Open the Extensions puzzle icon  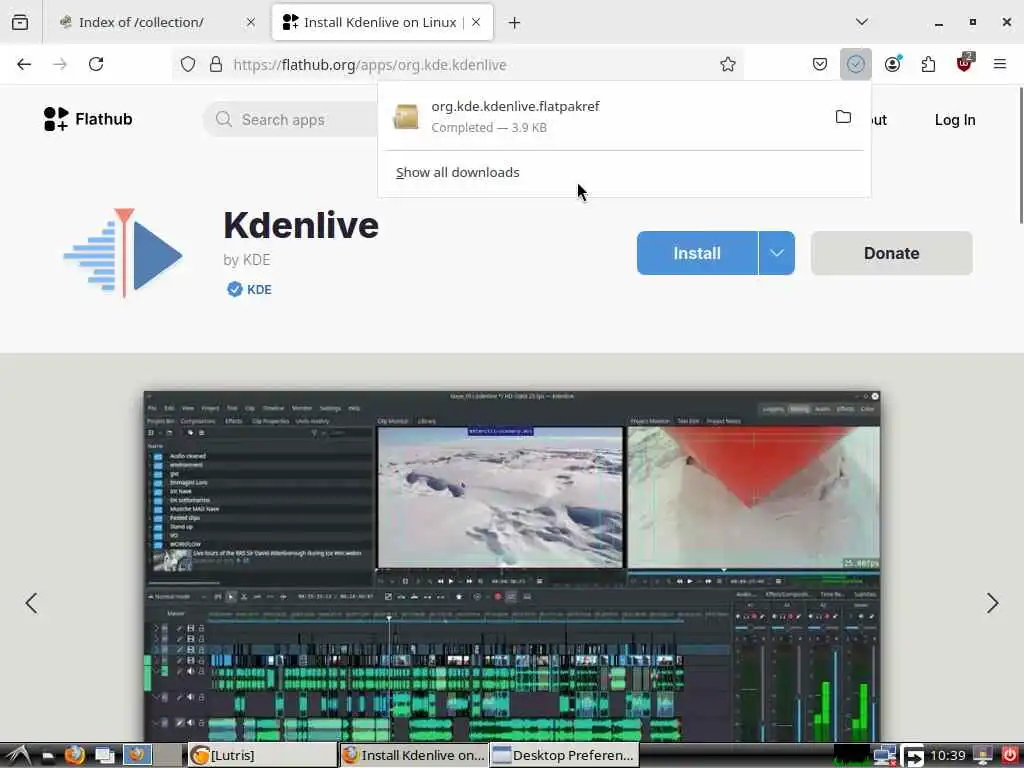click(928, 64)
